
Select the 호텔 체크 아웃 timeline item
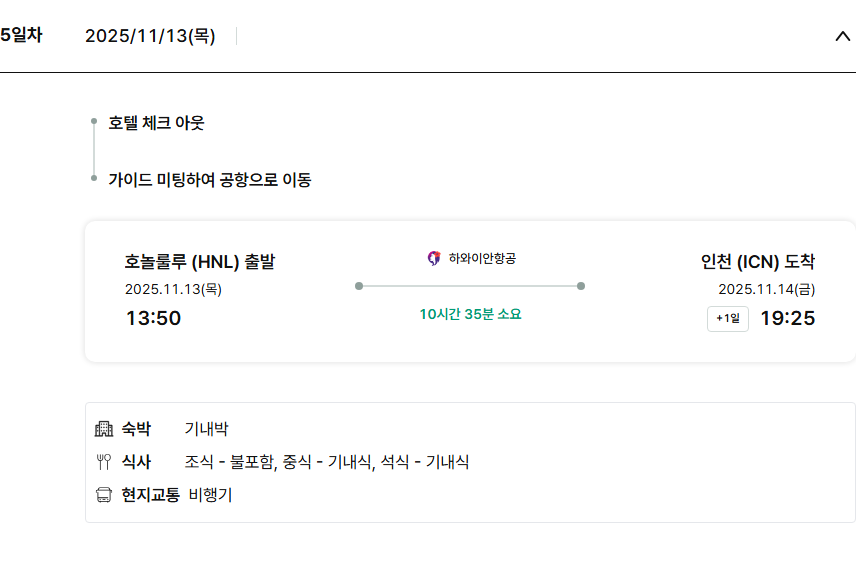pos(157,123)
